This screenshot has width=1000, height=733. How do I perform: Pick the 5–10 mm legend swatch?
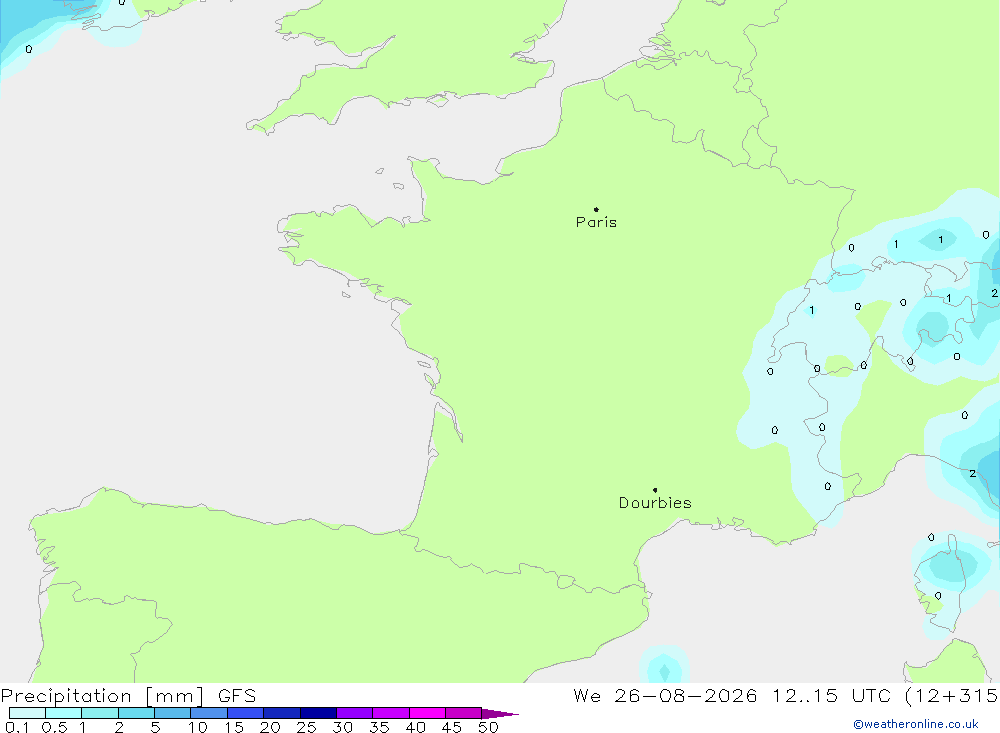pos(173,713)
